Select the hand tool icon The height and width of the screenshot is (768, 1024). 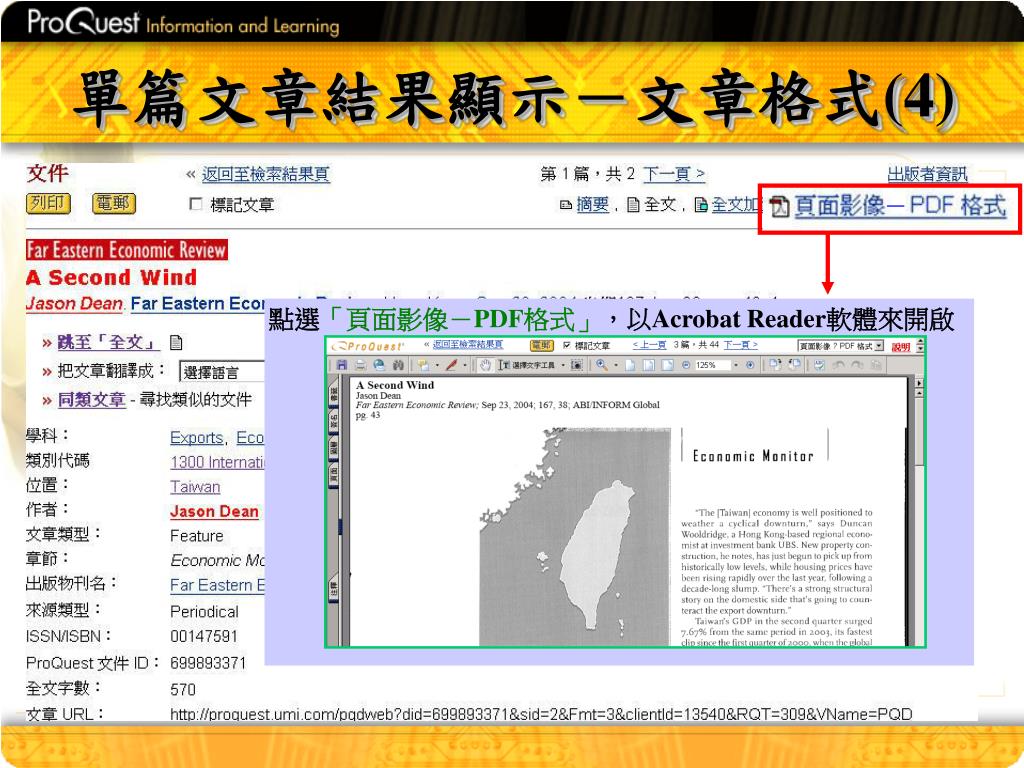(x=486, y=365)
